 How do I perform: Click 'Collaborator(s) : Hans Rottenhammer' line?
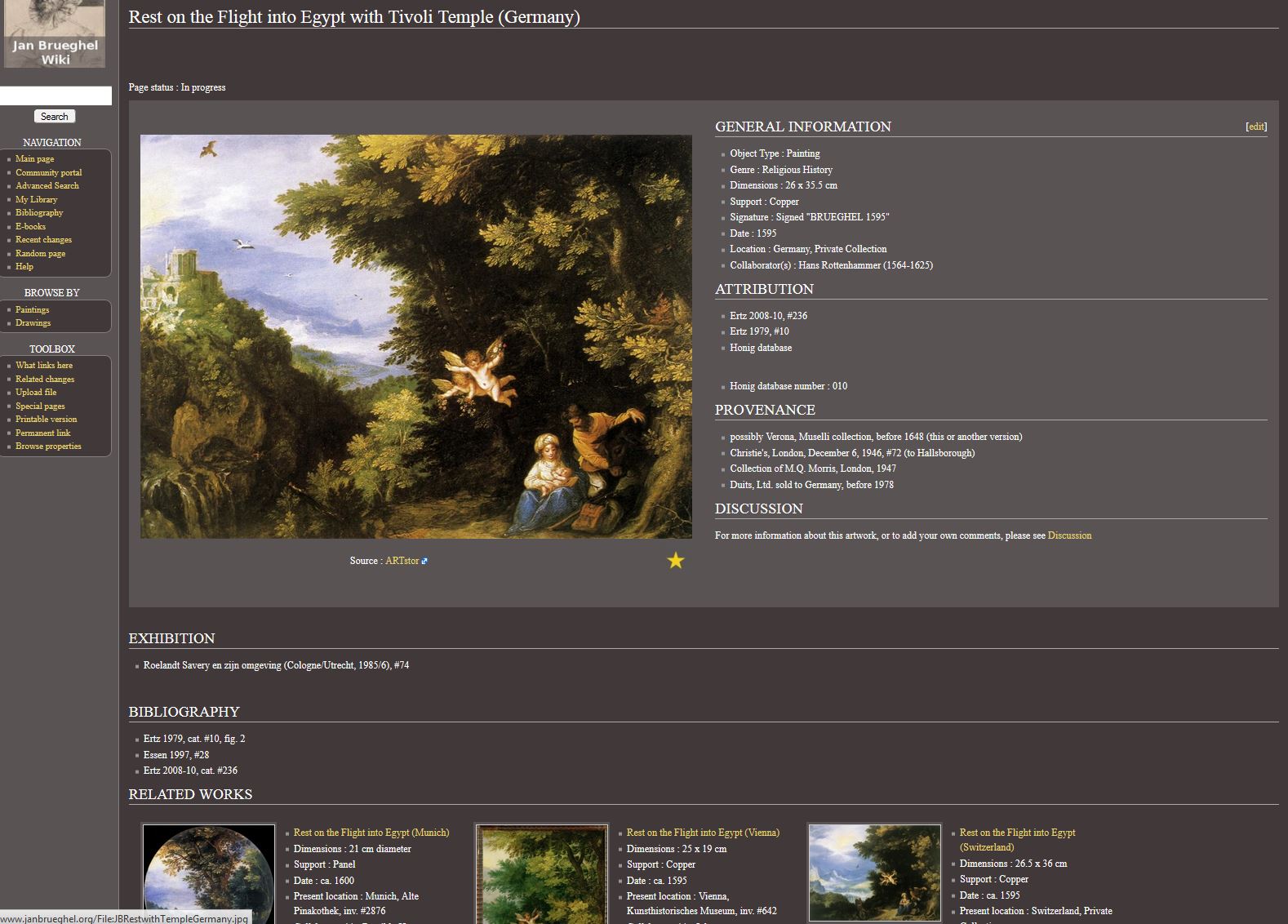(x=831, y=265)
